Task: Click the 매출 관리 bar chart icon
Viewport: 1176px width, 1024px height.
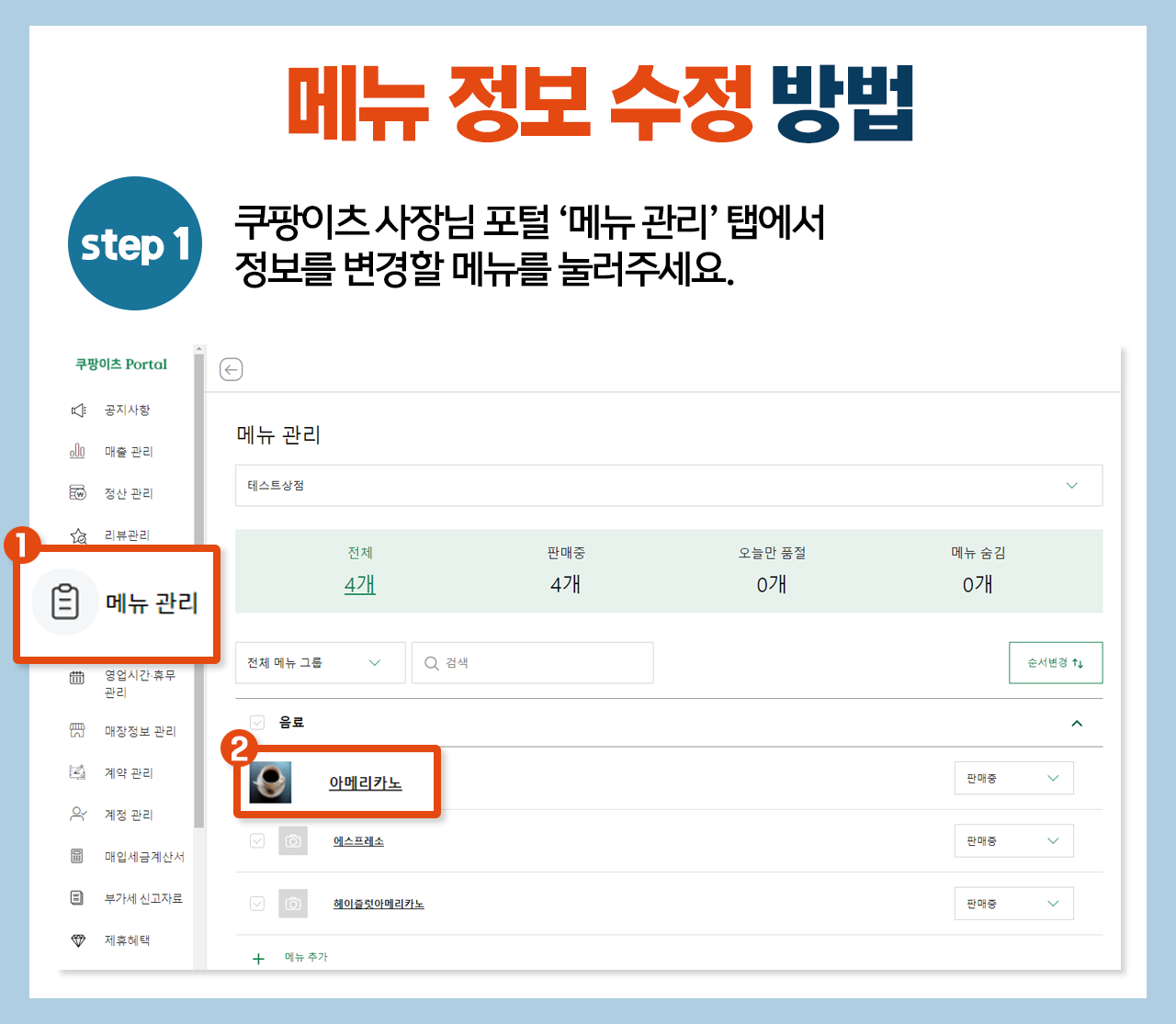Action: tap(78, 451)
